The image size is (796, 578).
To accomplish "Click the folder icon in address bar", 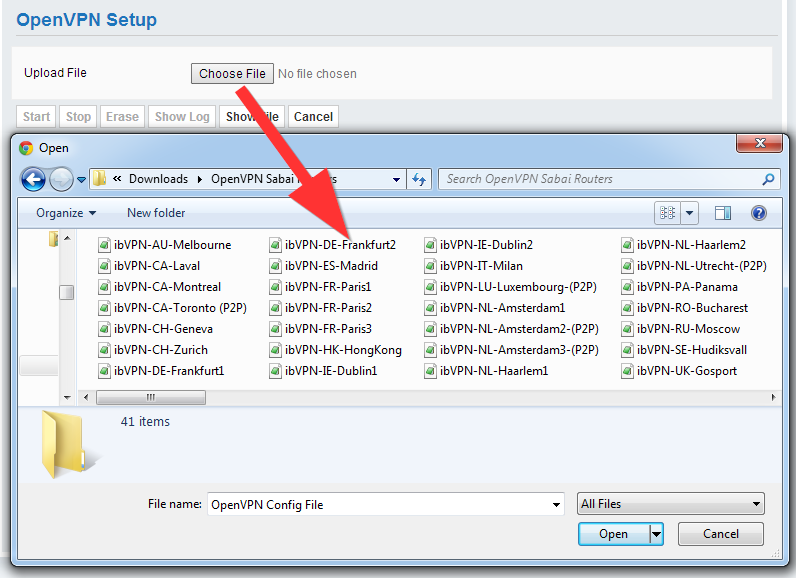I will point(100,179).
